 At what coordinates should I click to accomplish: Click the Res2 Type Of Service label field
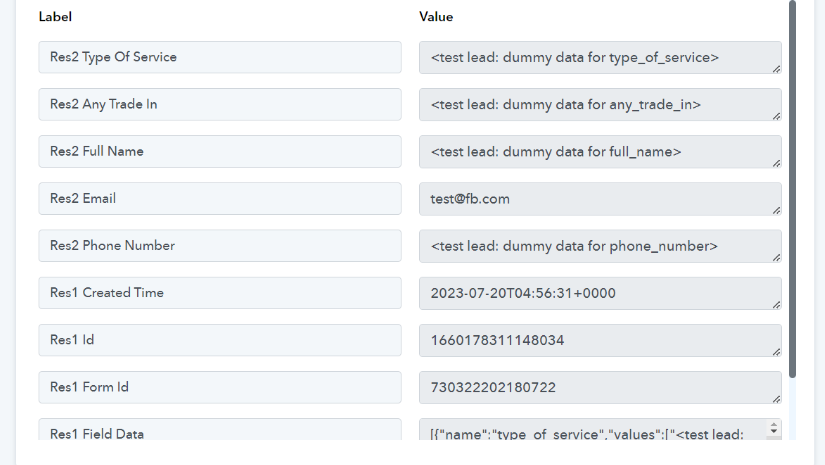pos(220,57)
